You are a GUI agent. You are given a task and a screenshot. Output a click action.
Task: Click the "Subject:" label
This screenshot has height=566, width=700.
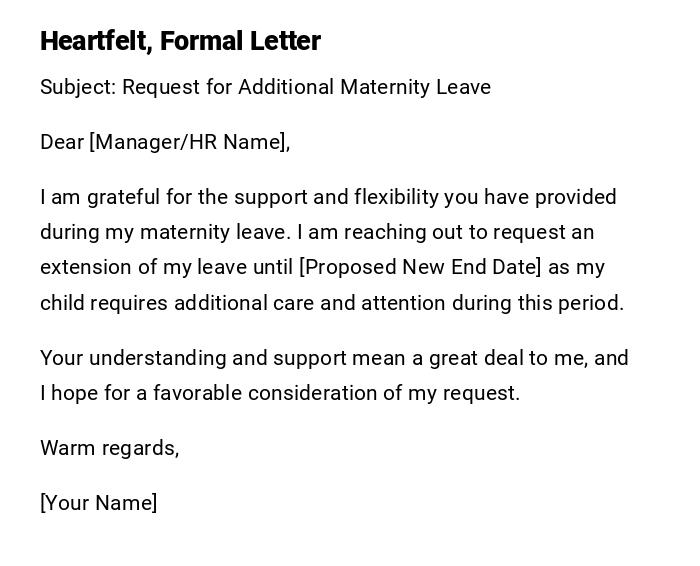tap(78, 87)
